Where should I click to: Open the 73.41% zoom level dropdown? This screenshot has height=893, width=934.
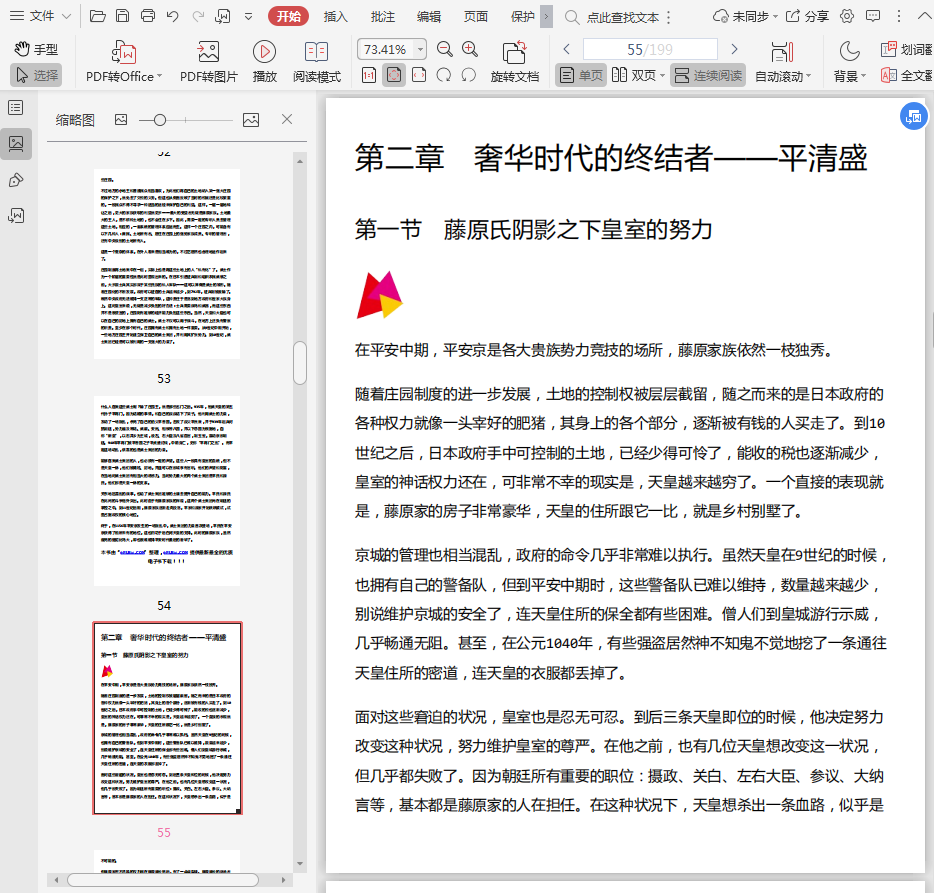click(x=420, y=49)
